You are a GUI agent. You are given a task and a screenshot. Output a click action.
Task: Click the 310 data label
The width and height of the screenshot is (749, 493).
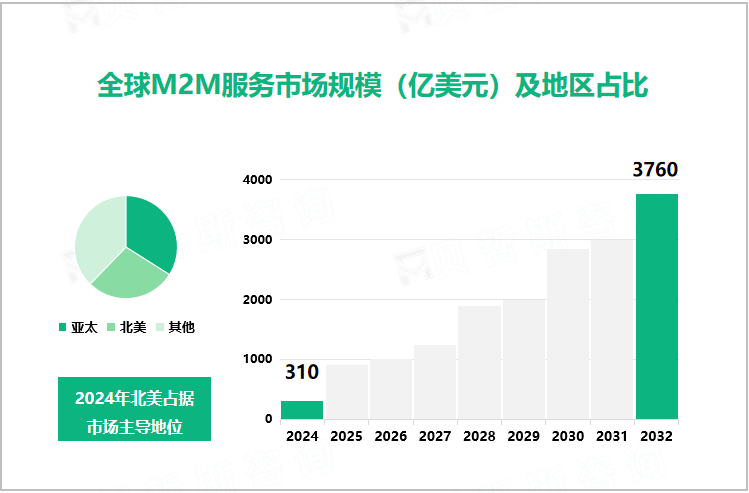tap(302, 372)
